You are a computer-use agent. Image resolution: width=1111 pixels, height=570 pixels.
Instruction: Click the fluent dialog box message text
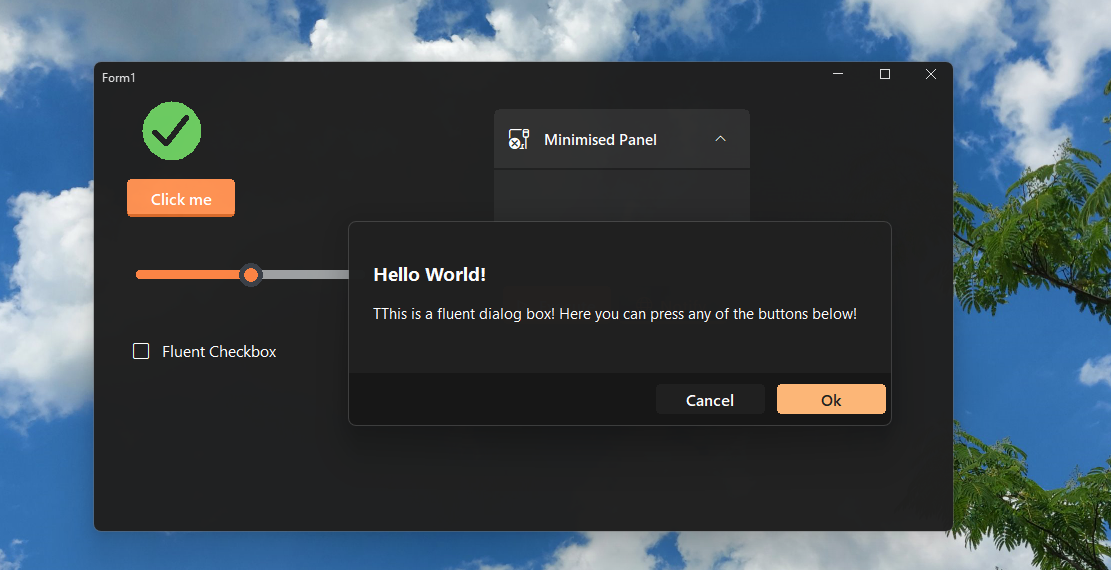(x=615, y=313)
